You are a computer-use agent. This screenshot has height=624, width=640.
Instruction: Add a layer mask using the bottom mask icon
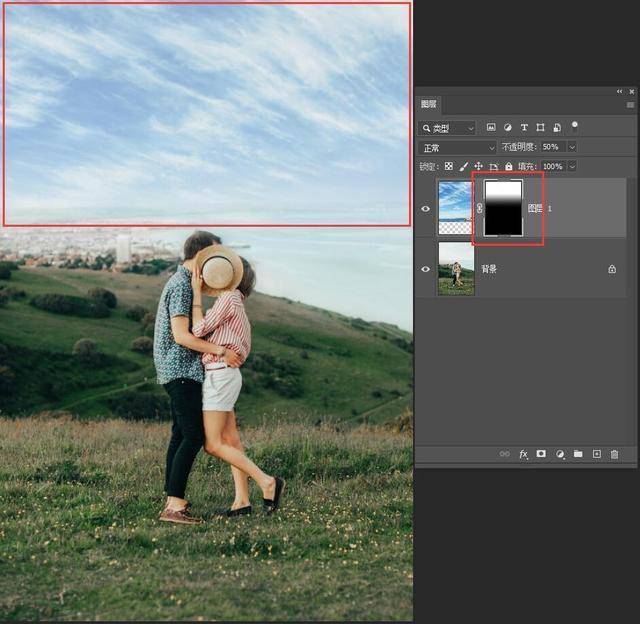[541, 454]
